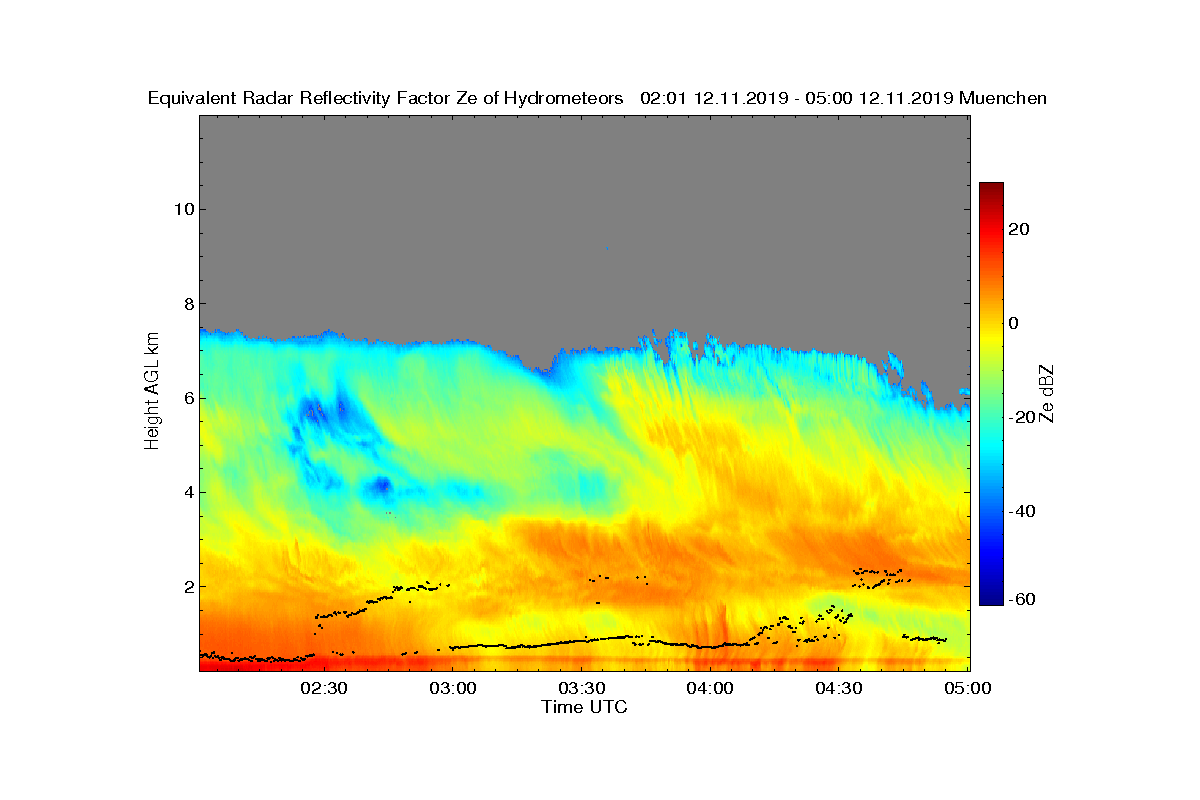Image resolution: width=1200 pixels, height=800 pixels.
Task: Click the '-60' colorbar value
Action: click(x=1021, y=598)
